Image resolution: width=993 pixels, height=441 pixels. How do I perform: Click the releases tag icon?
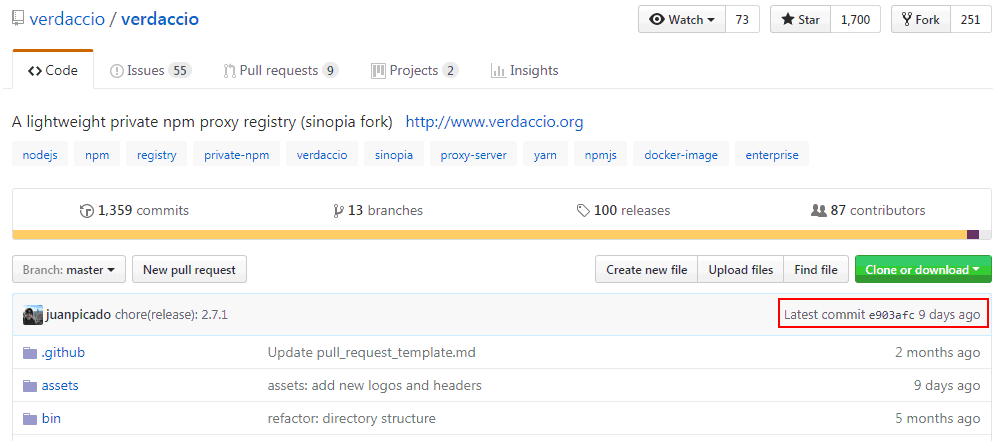583,211
